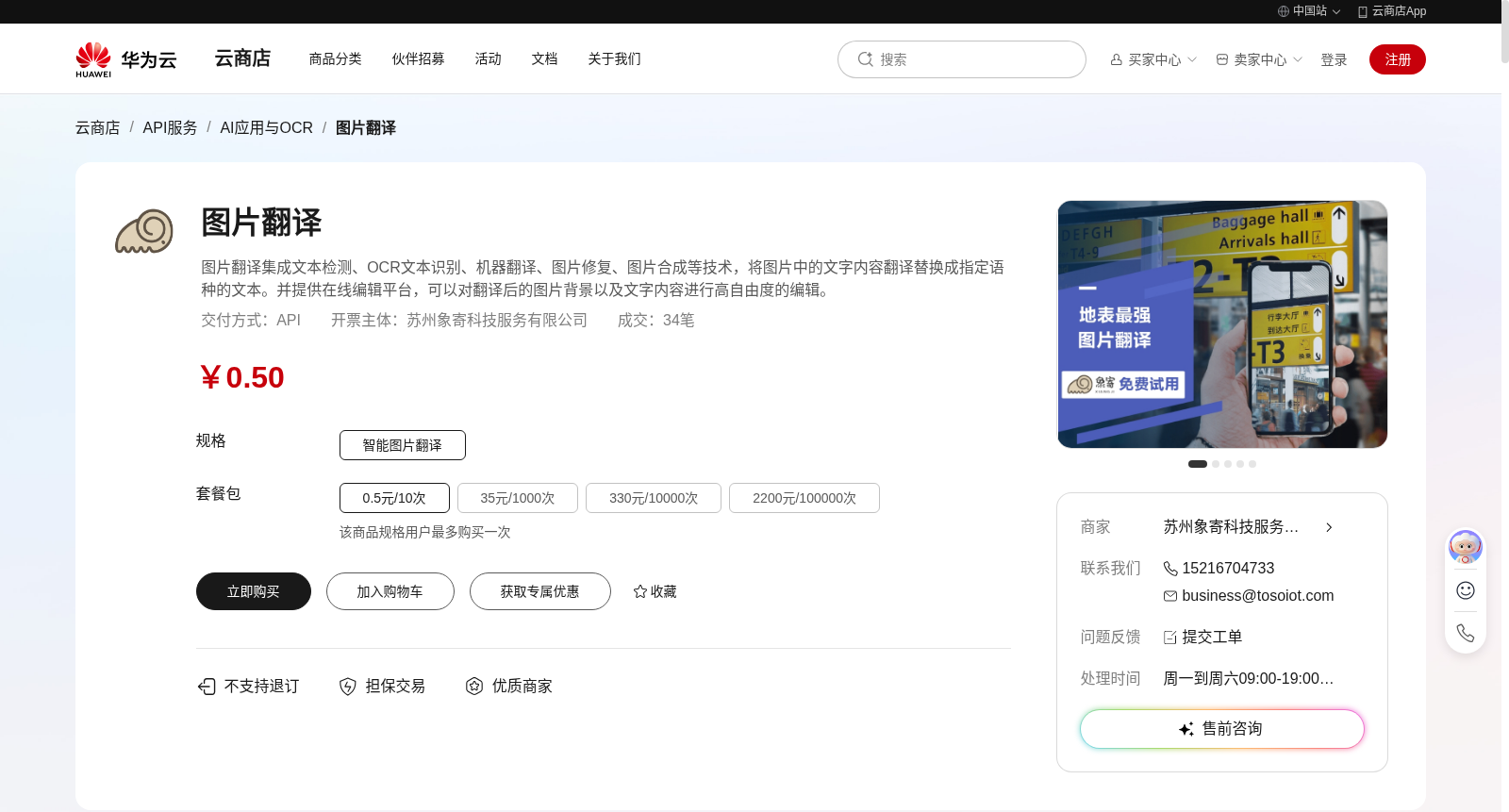This screenshot has width=1509, height=812.
Task: Click the ¥0.50 price text
Action: click(x=241, y=377)
